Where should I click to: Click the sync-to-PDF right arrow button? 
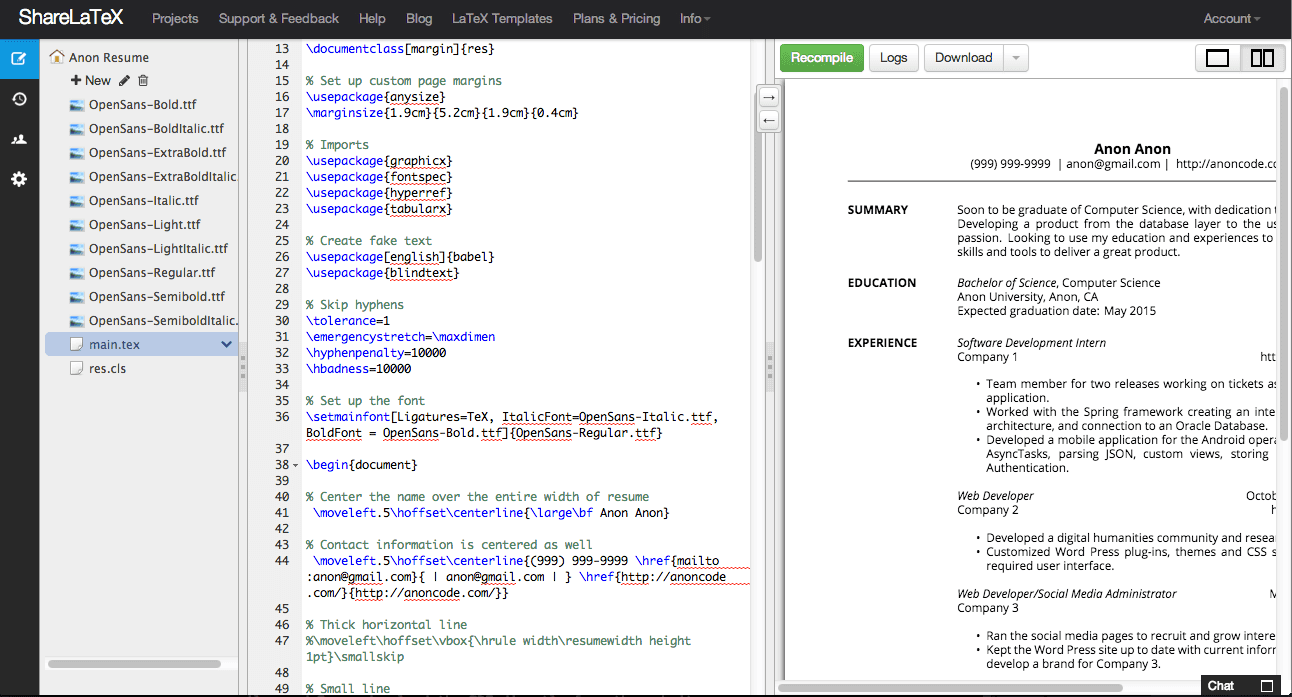[768, 97]
